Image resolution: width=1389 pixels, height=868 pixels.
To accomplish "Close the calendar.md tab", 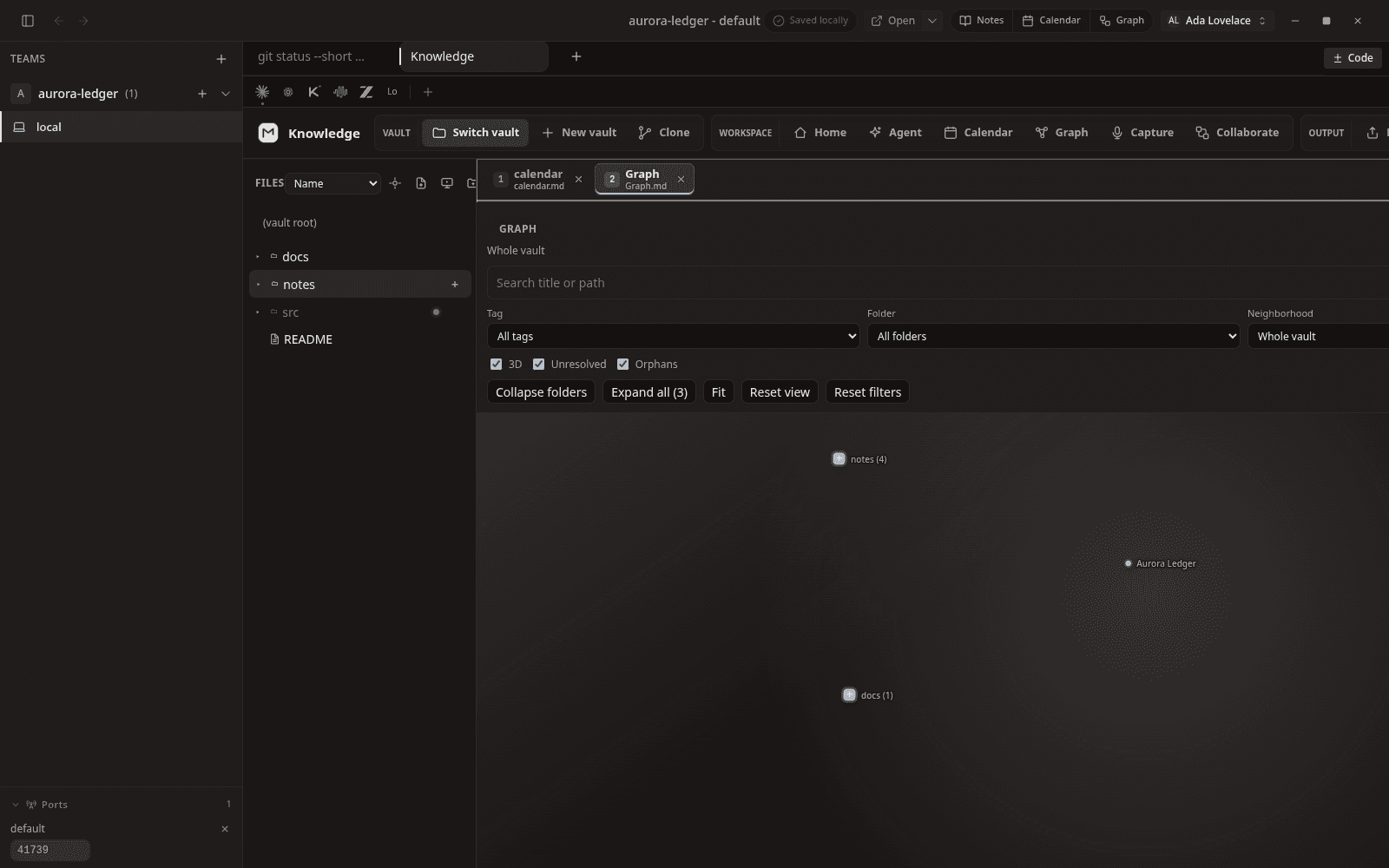I will [x=579, y=180].
